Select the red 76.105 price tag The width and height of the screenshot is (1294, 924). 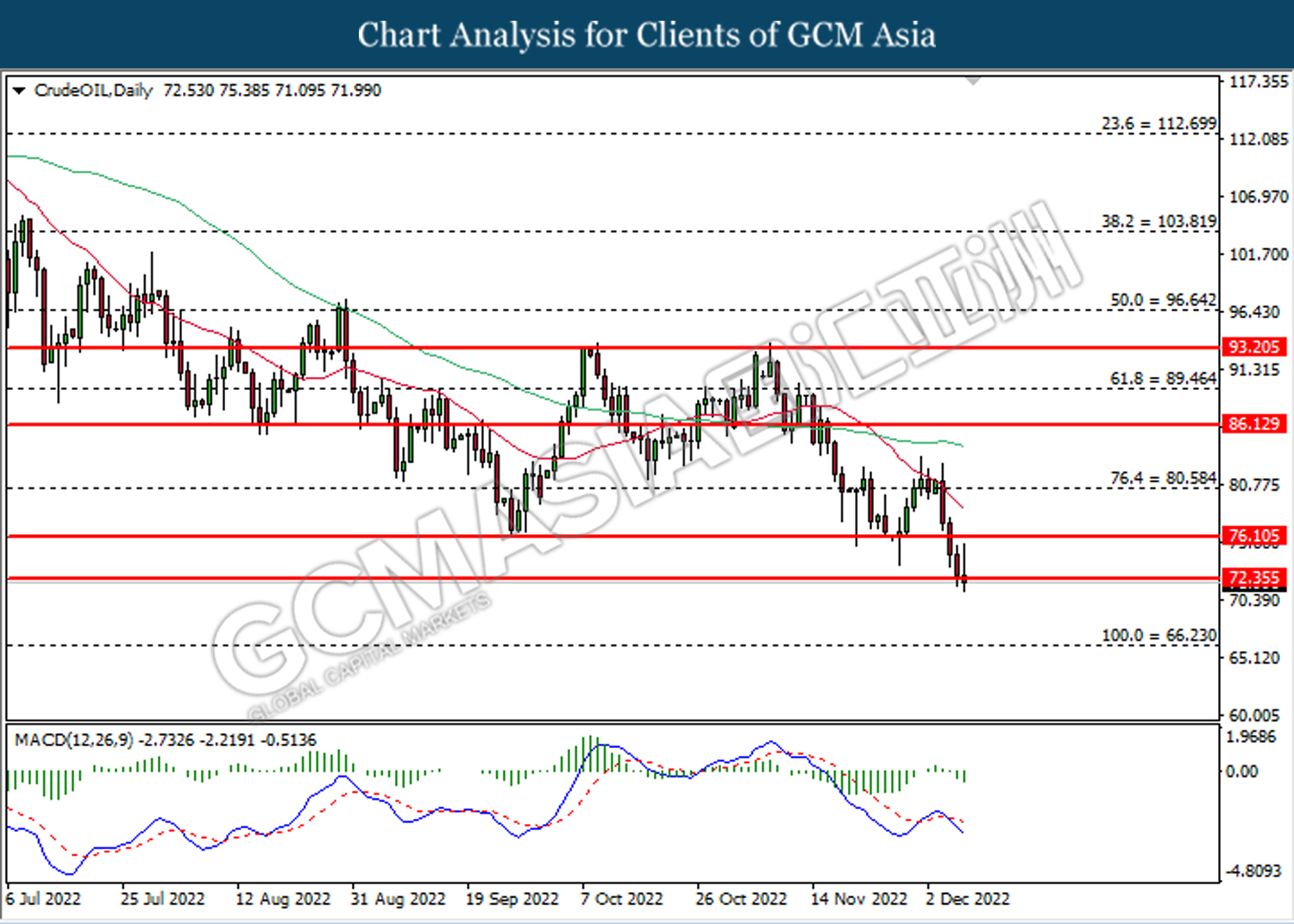(1254, 536)
